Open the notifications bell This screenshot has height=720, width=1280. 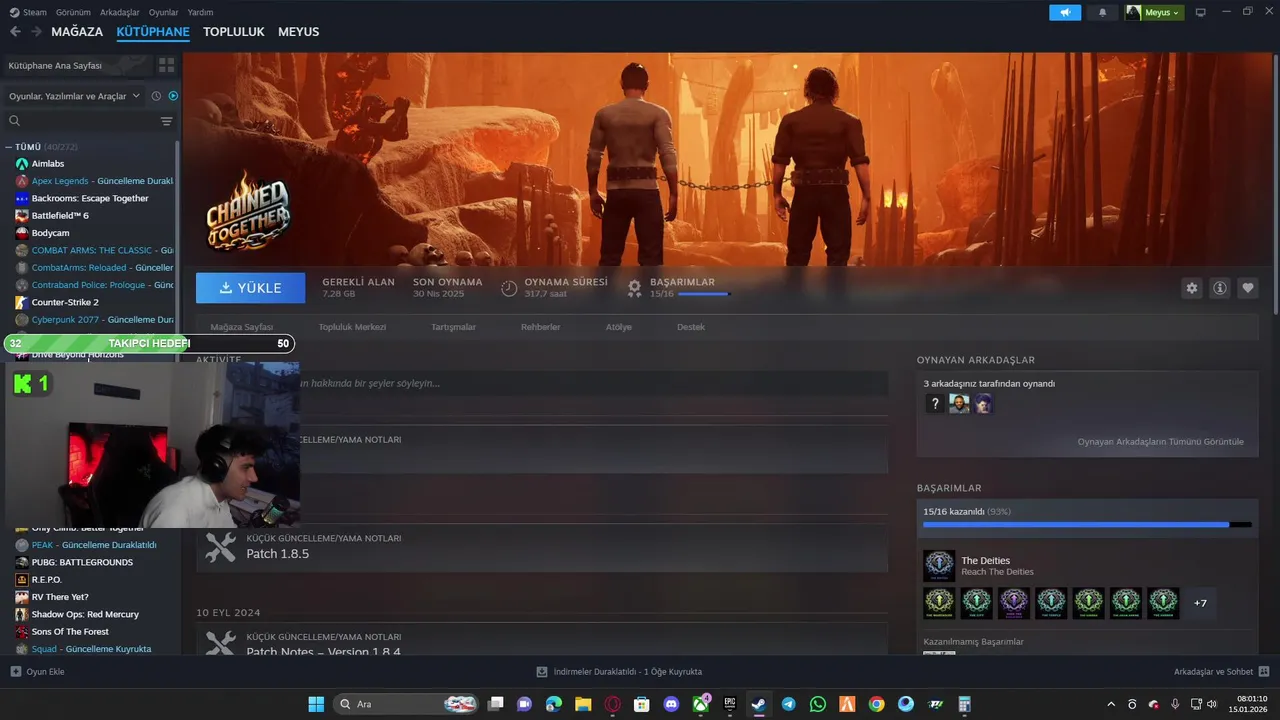(1103, 12)
